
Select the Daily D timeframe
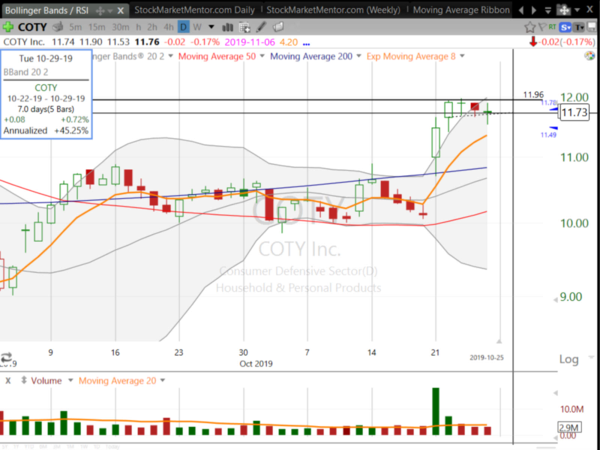[x=184, y=27]
